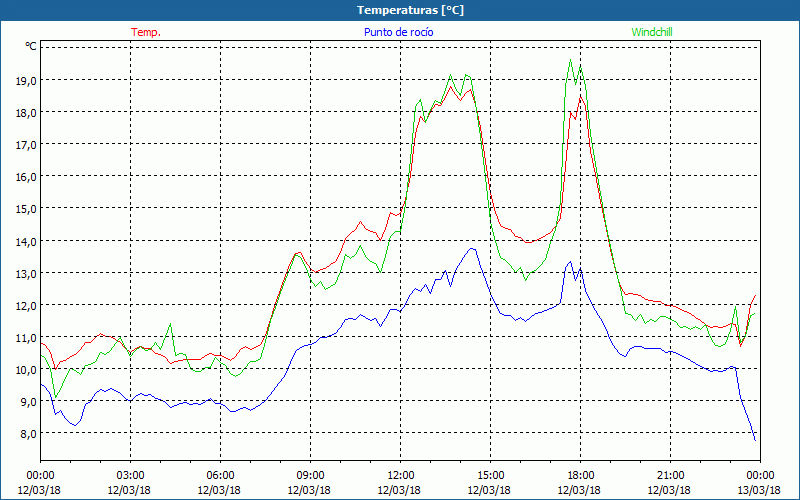The width and height of the screenshot is (800, 500).
Task: Click the 11,0 y-axis value
Action: (x=26, y=338)
